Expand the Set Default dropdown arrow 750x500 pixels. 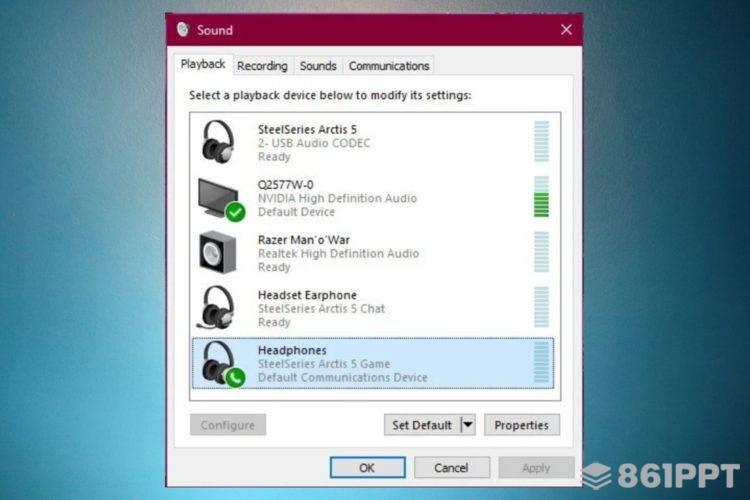[x=468, y=424]
